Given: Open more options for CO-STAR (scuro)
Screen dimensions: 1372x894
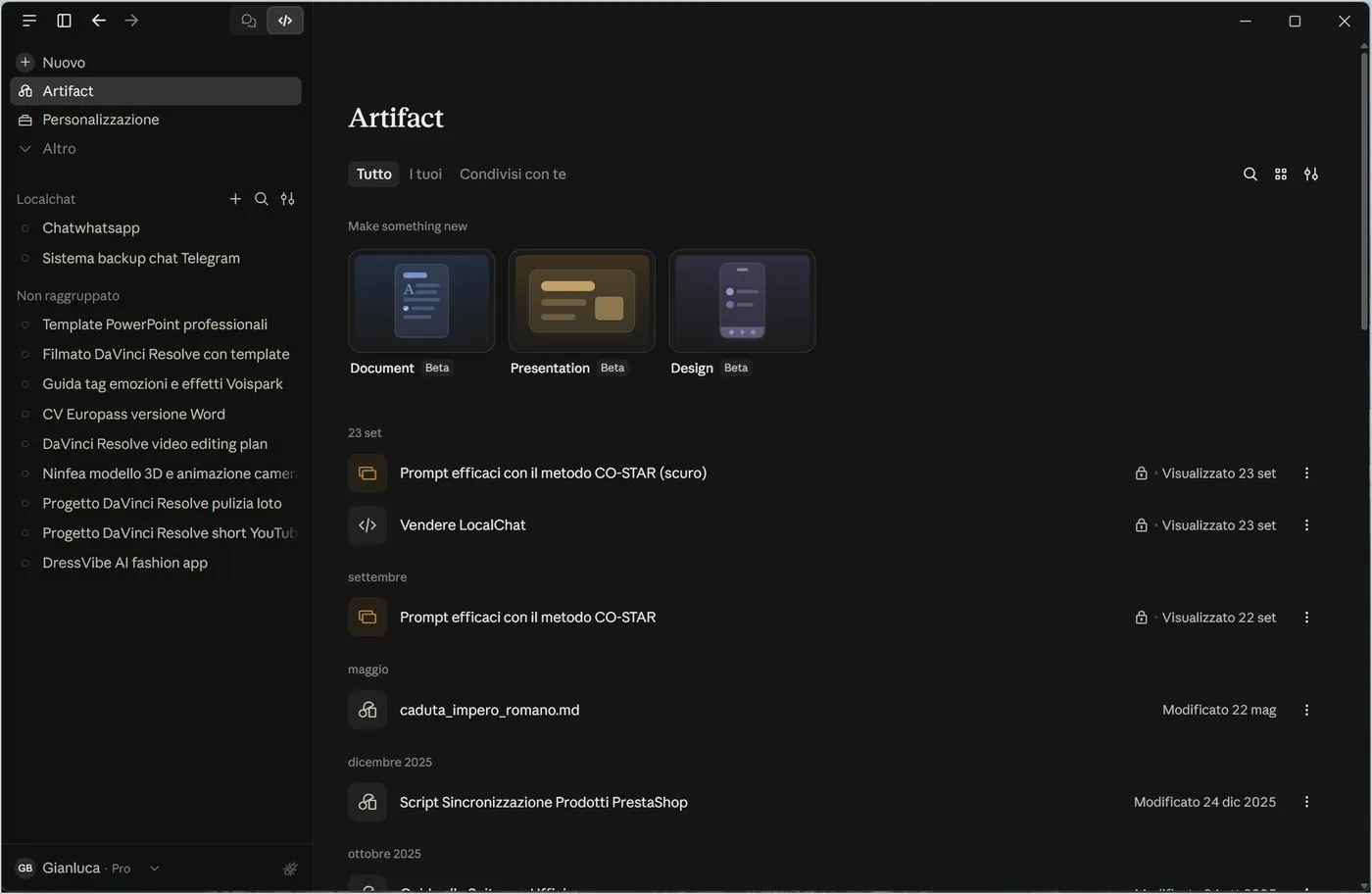Looking at the screenshot, I should pos(1306,473).
